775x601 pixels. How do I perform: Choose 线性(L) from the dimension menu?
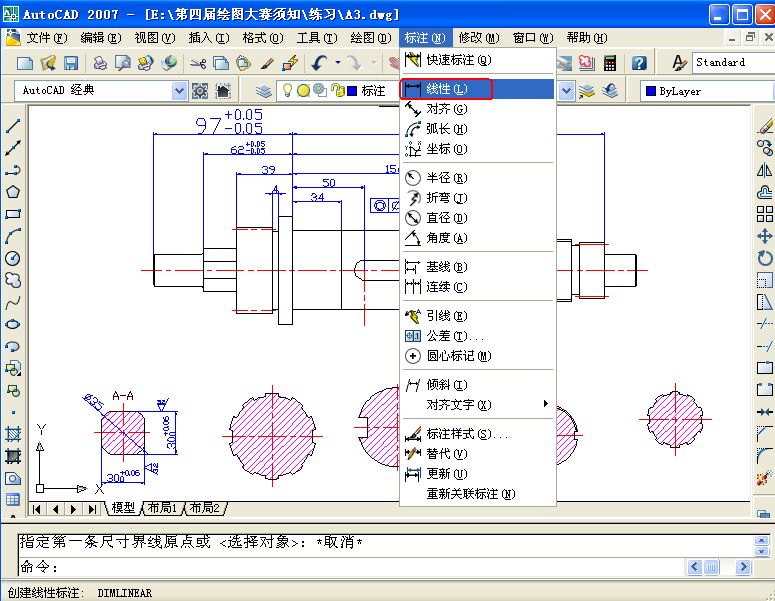(x=477, y=89)
